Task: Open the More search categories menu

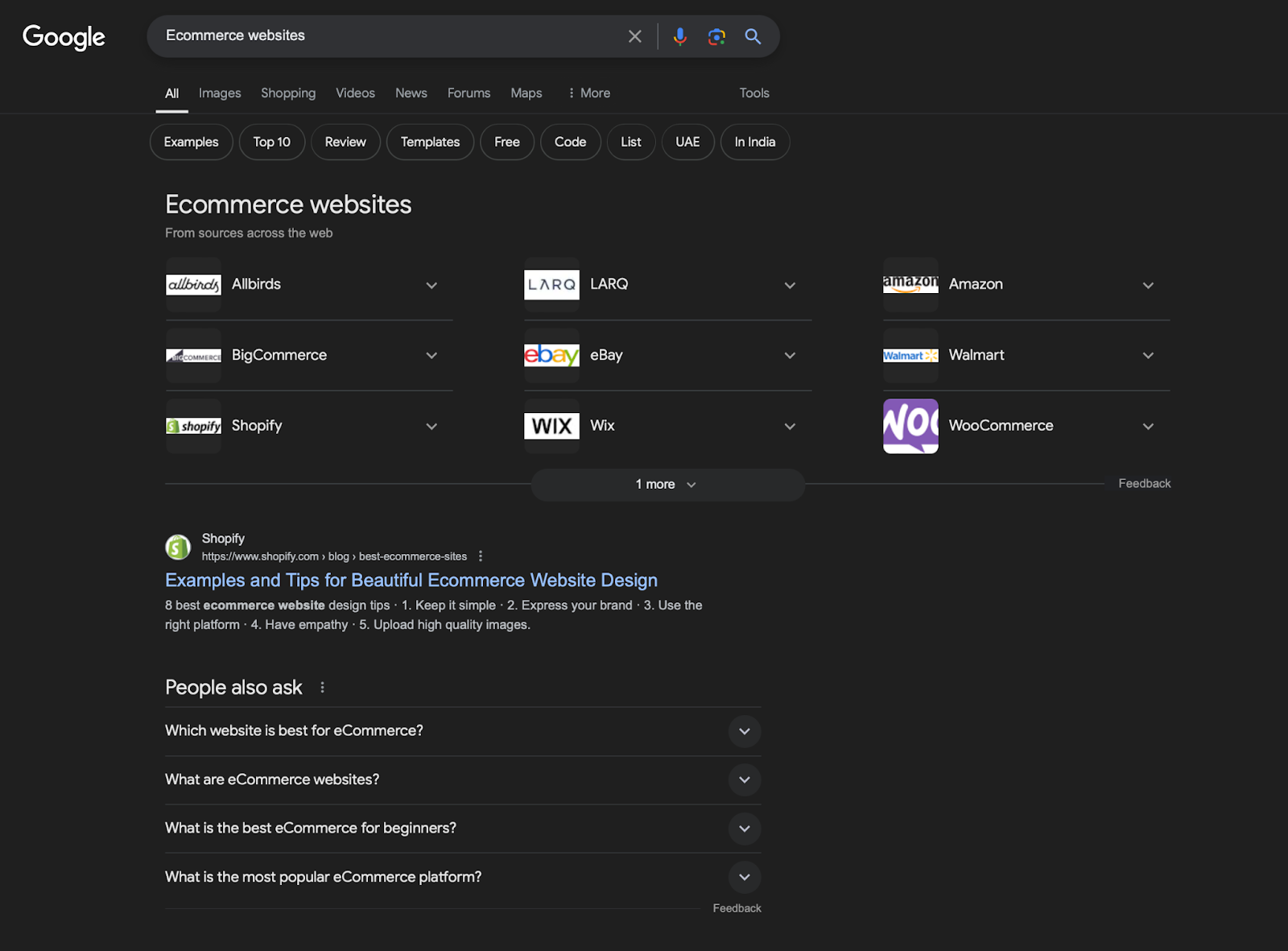Action: [588, 93]
